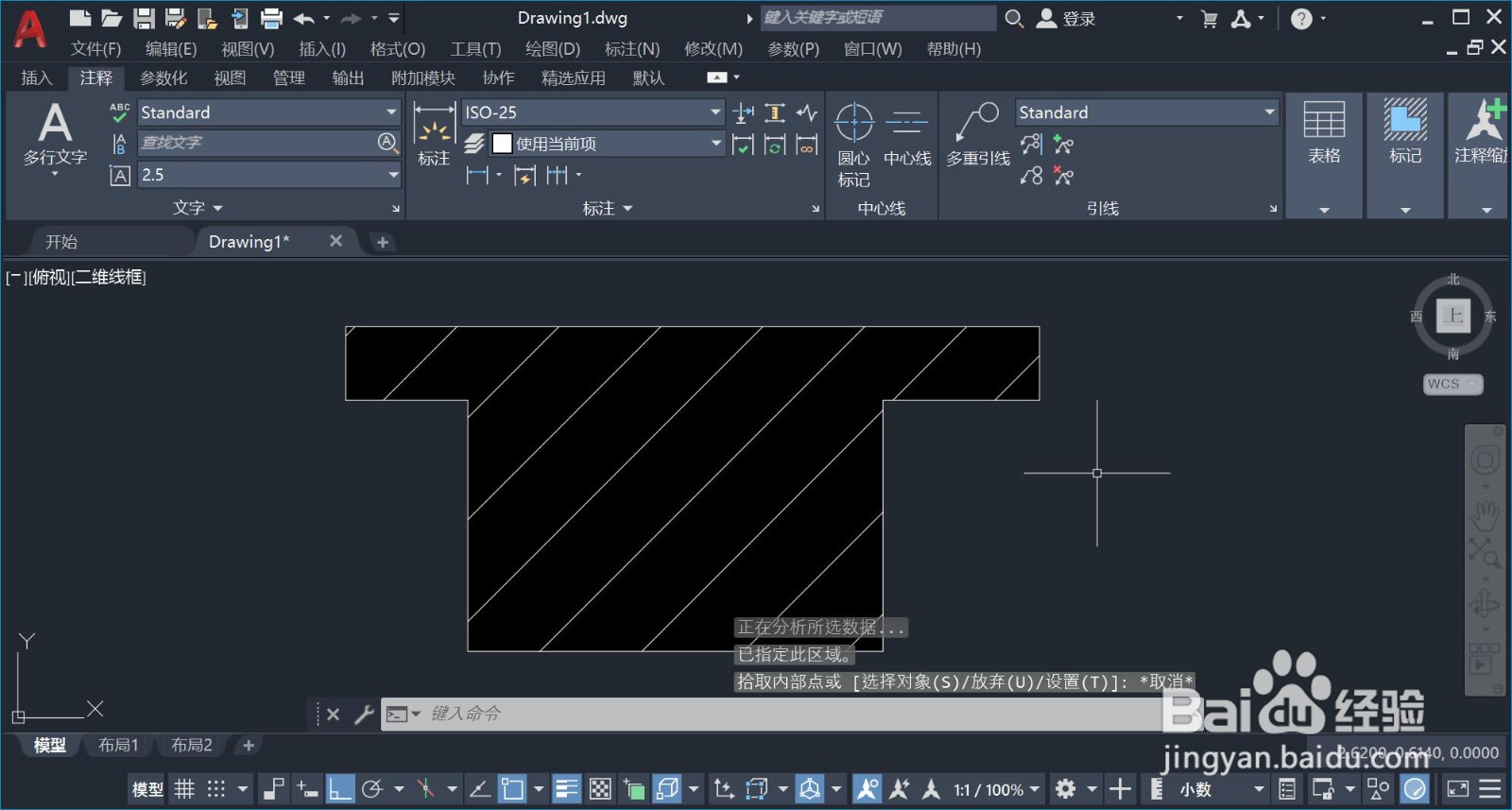Open the text height 2.5 dropdown
This screenshot has height=810, width=1512.
[269, 175]
